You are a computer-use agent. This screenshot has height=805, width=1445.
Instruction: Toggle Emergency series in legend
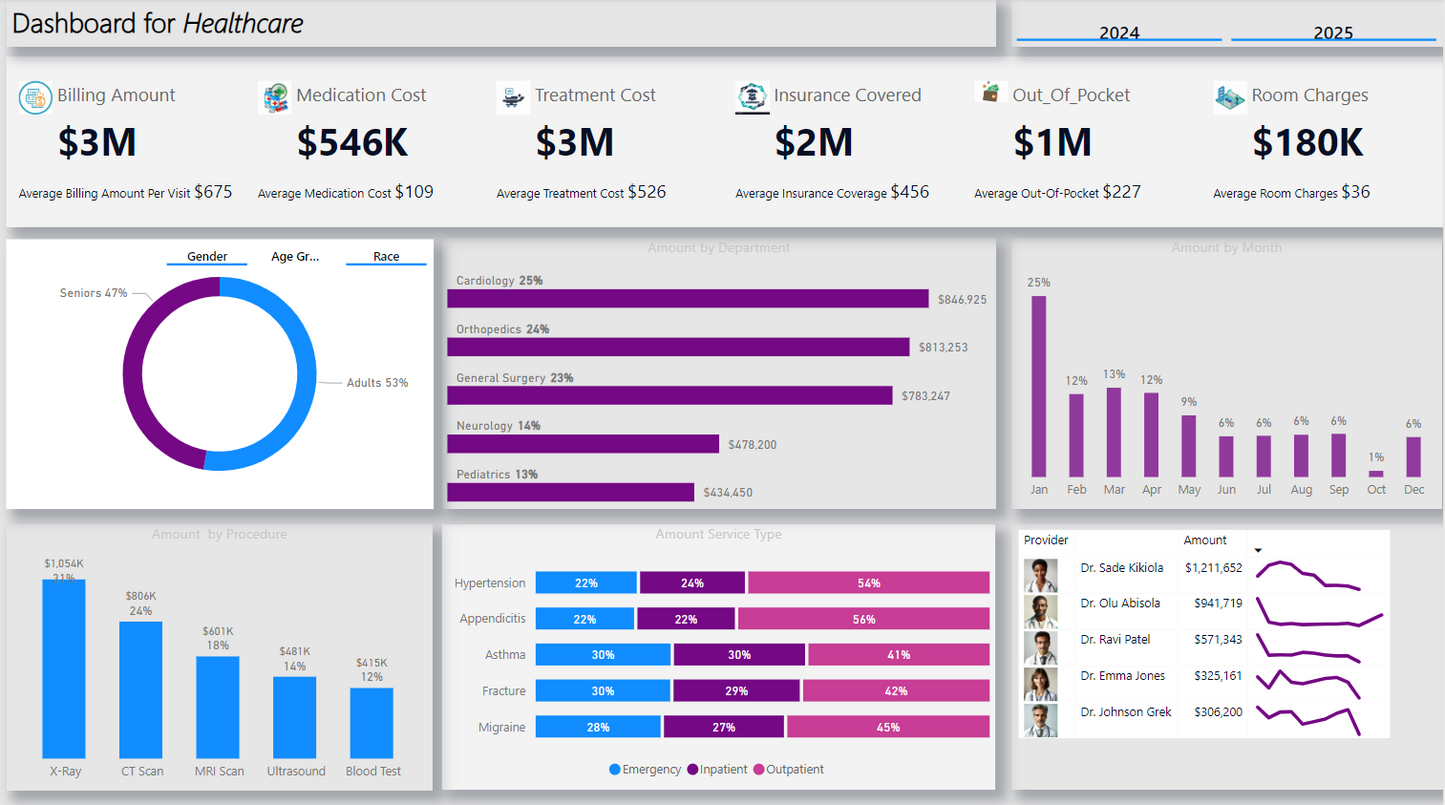coord(615,770)
